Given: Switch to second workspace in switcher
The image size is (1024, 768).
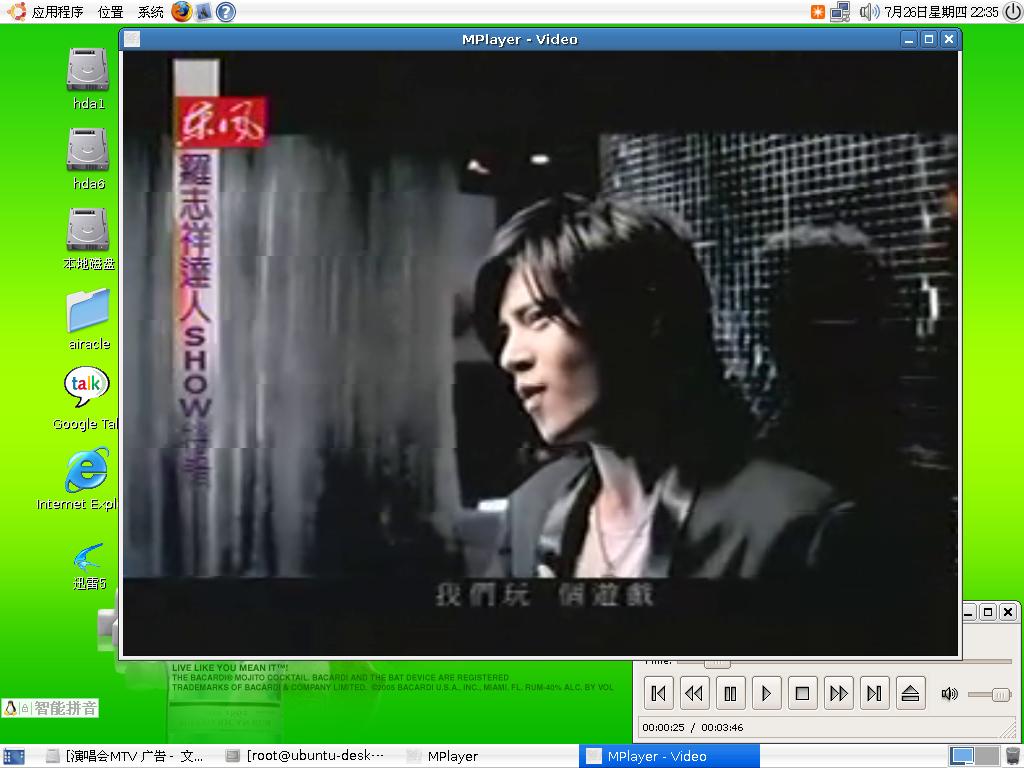Looking at the screenshot, I should [x=987, y=756].
